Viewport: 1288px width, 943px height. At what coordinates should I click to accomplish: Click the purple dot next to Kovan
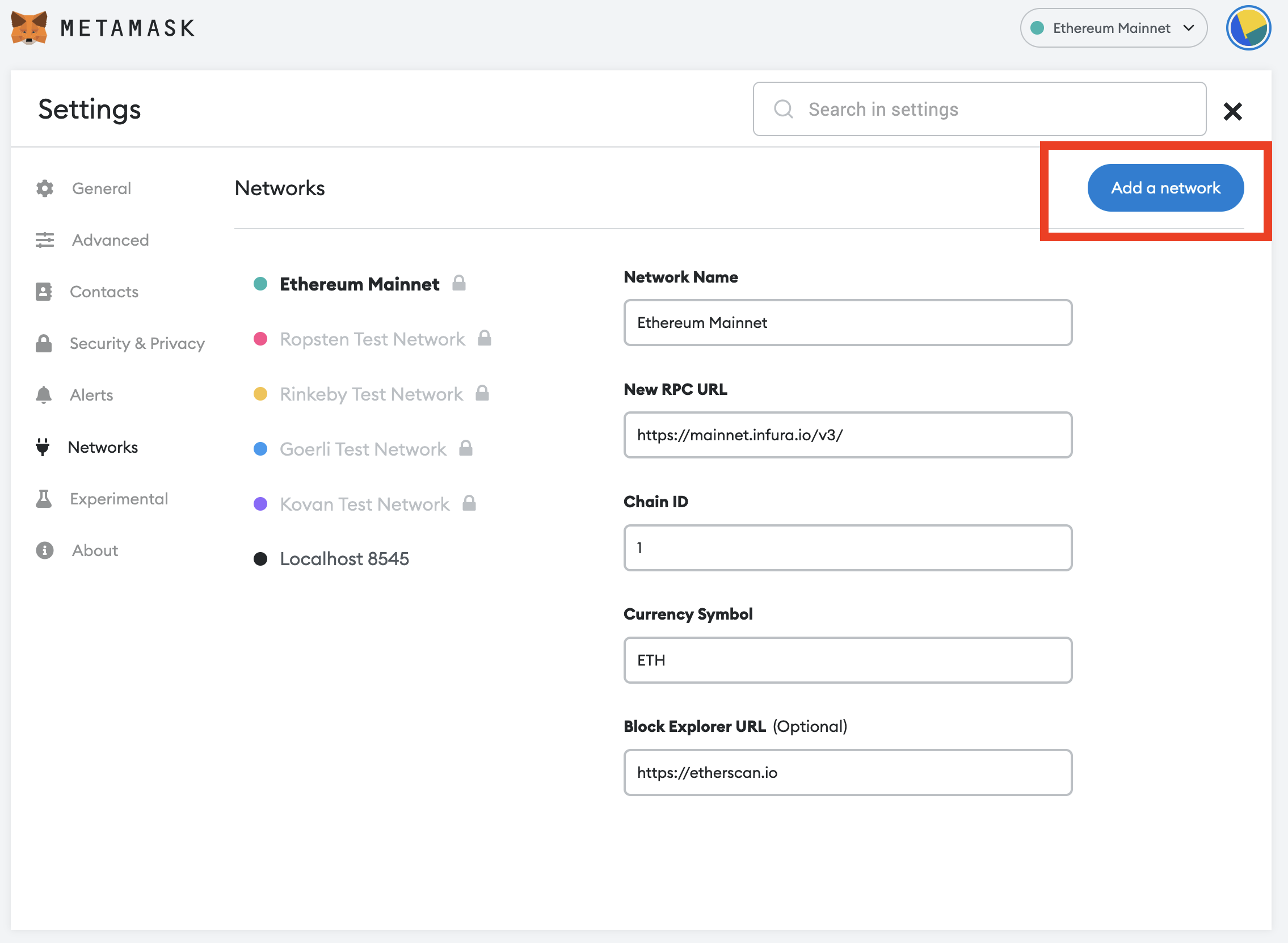pos(260,504)
